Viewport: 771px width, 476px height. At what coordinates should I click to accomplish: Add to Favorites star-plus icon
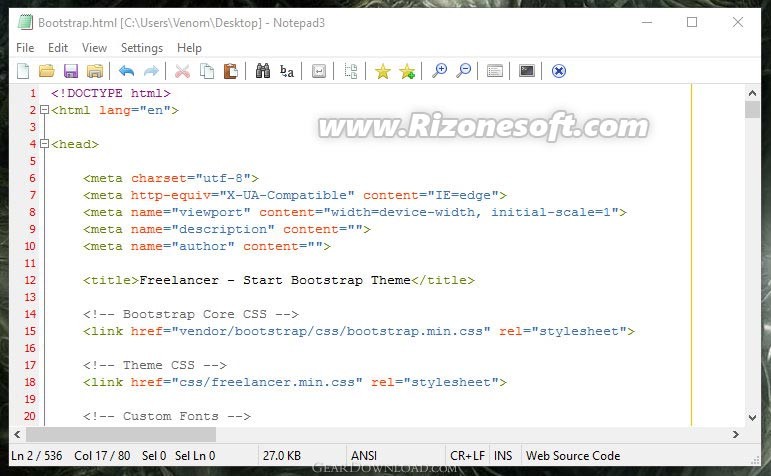point(407,71)
